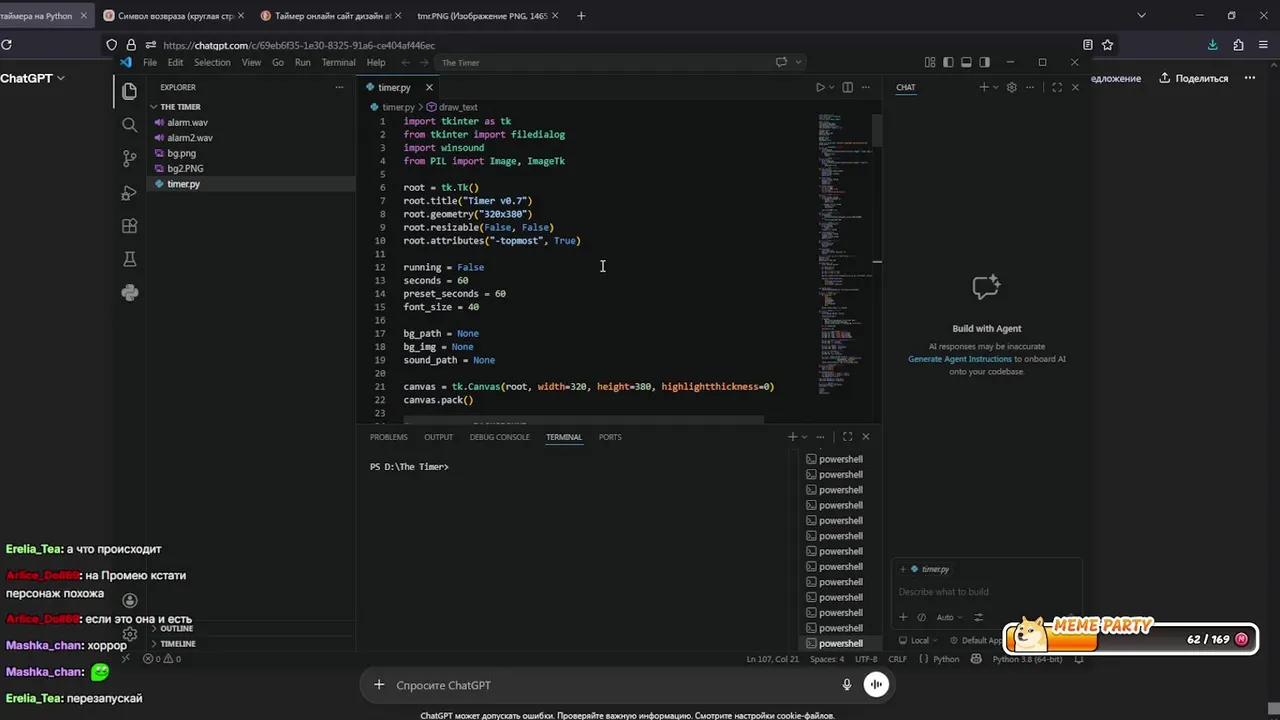Image resolution: width=1280 pixels, height=720 pixels.
Task: Select timer.py in file explorer
Action: tap(184, 184)
